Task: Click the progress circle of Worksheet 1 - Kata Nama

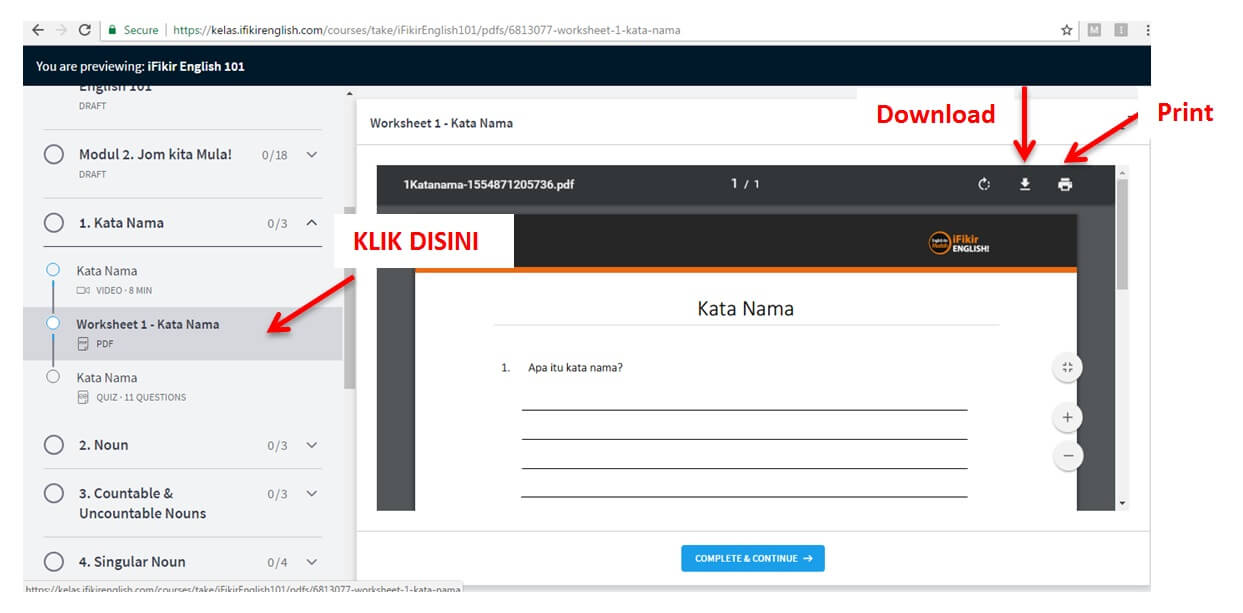Action: coord(53,323)
